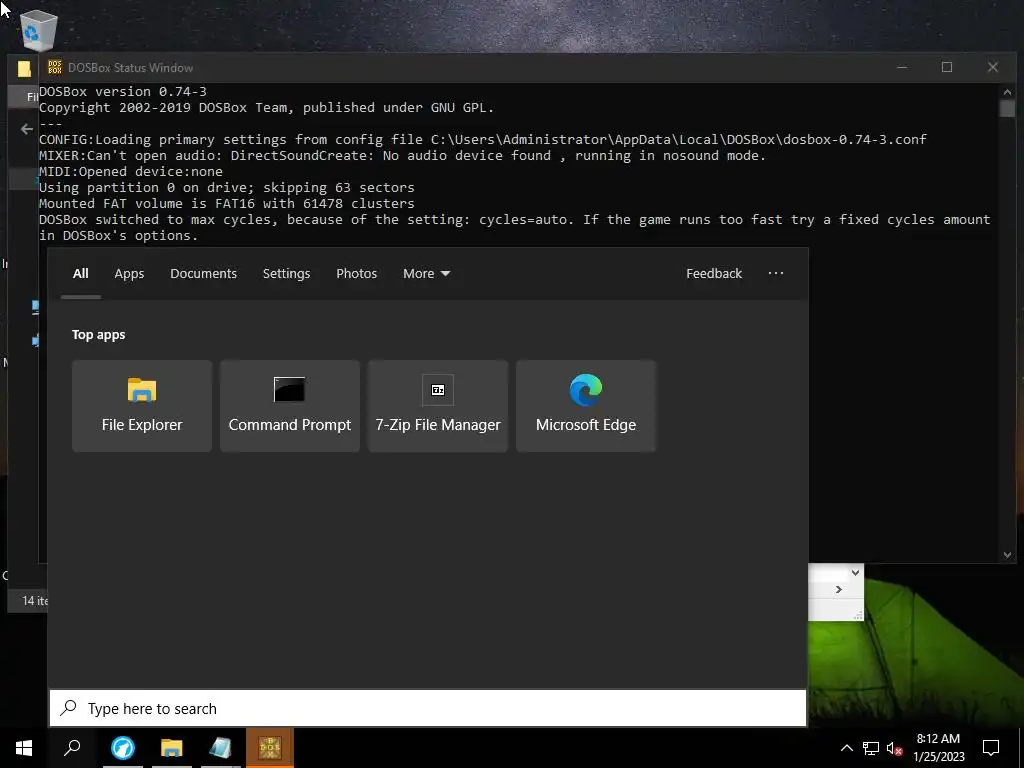
Task: Open the notification center icon
Action: pyautogui.click(x=991, y=748)
